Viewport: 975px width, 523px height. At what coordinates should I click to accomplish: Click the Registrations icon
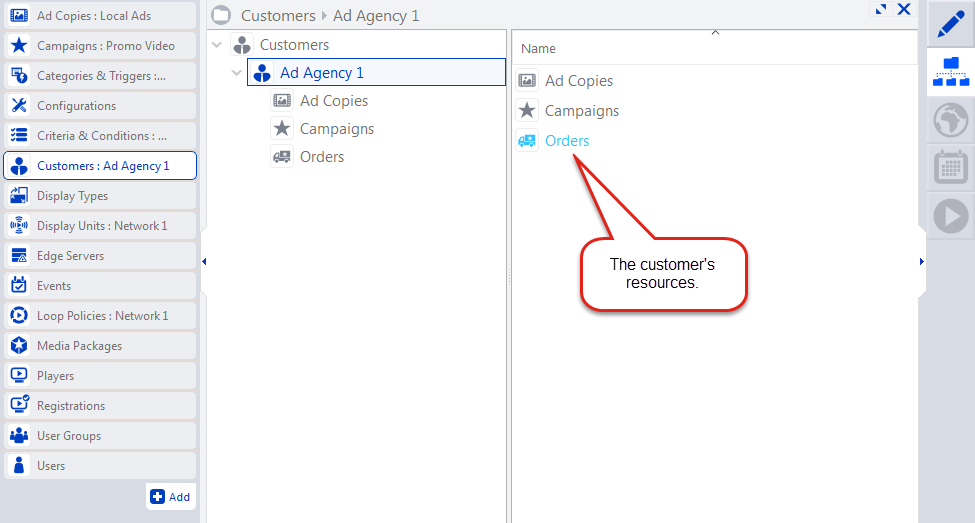(x=19, y=405)
